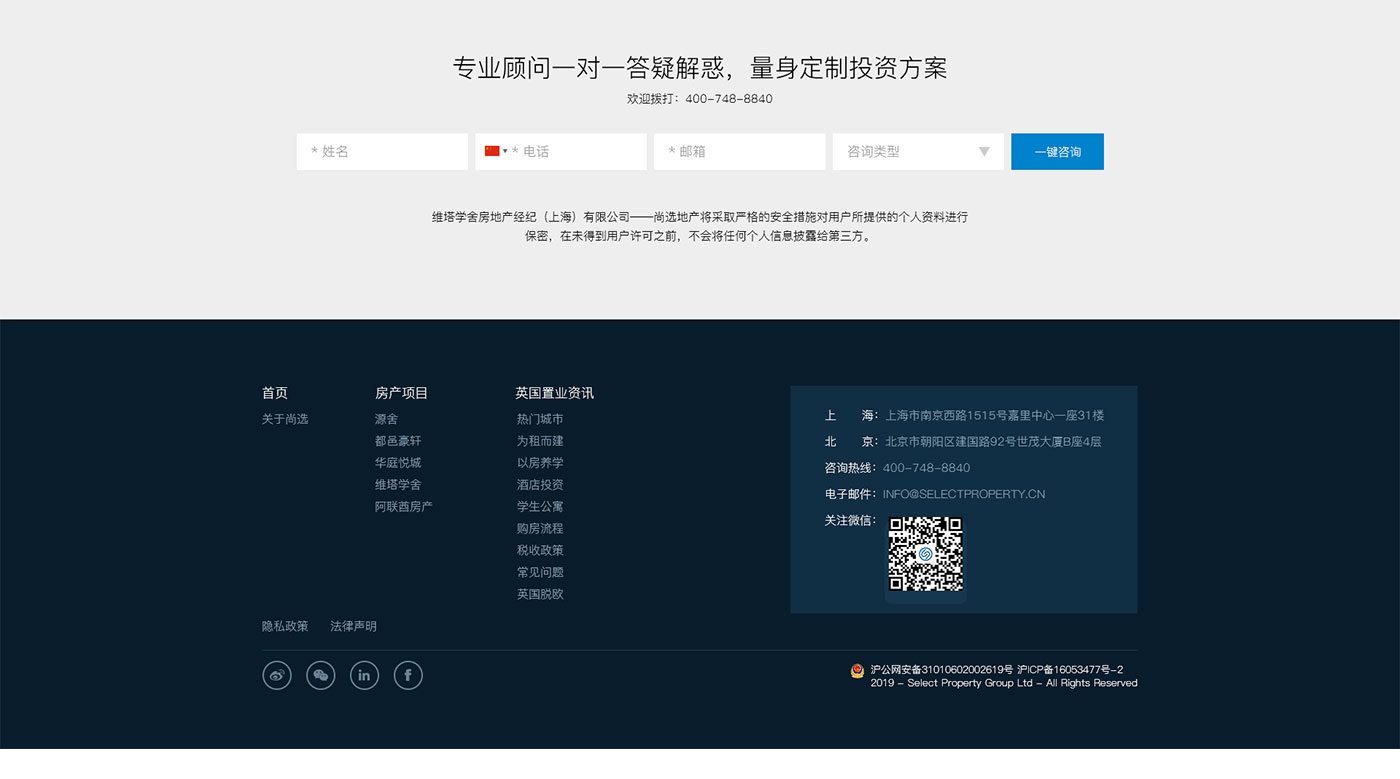1400x779 pixels.
Task: Open the 关于尚选 link
Action: pos(285,419)
